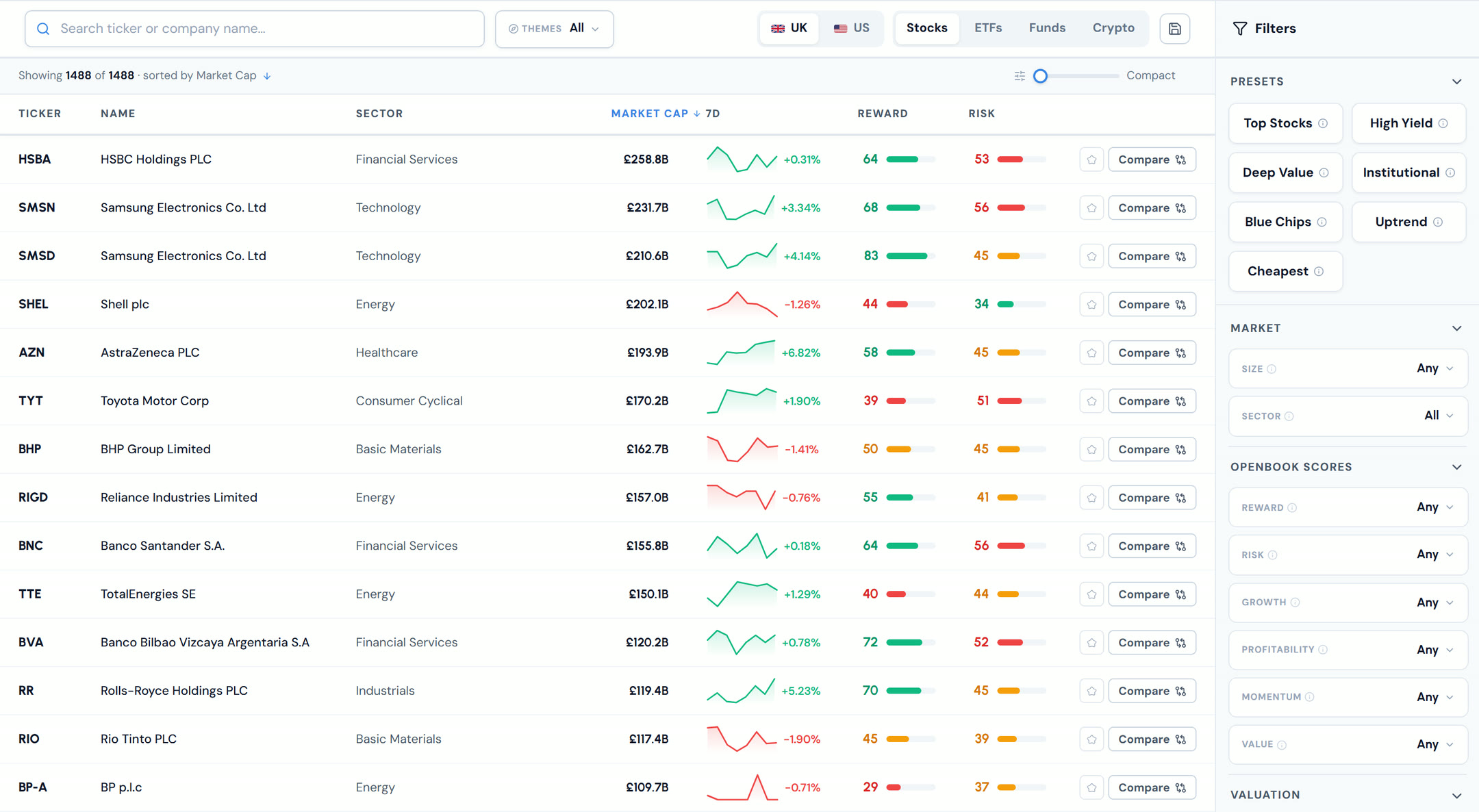
Task: Switch to the US market tab
Action: click(851, 28)
